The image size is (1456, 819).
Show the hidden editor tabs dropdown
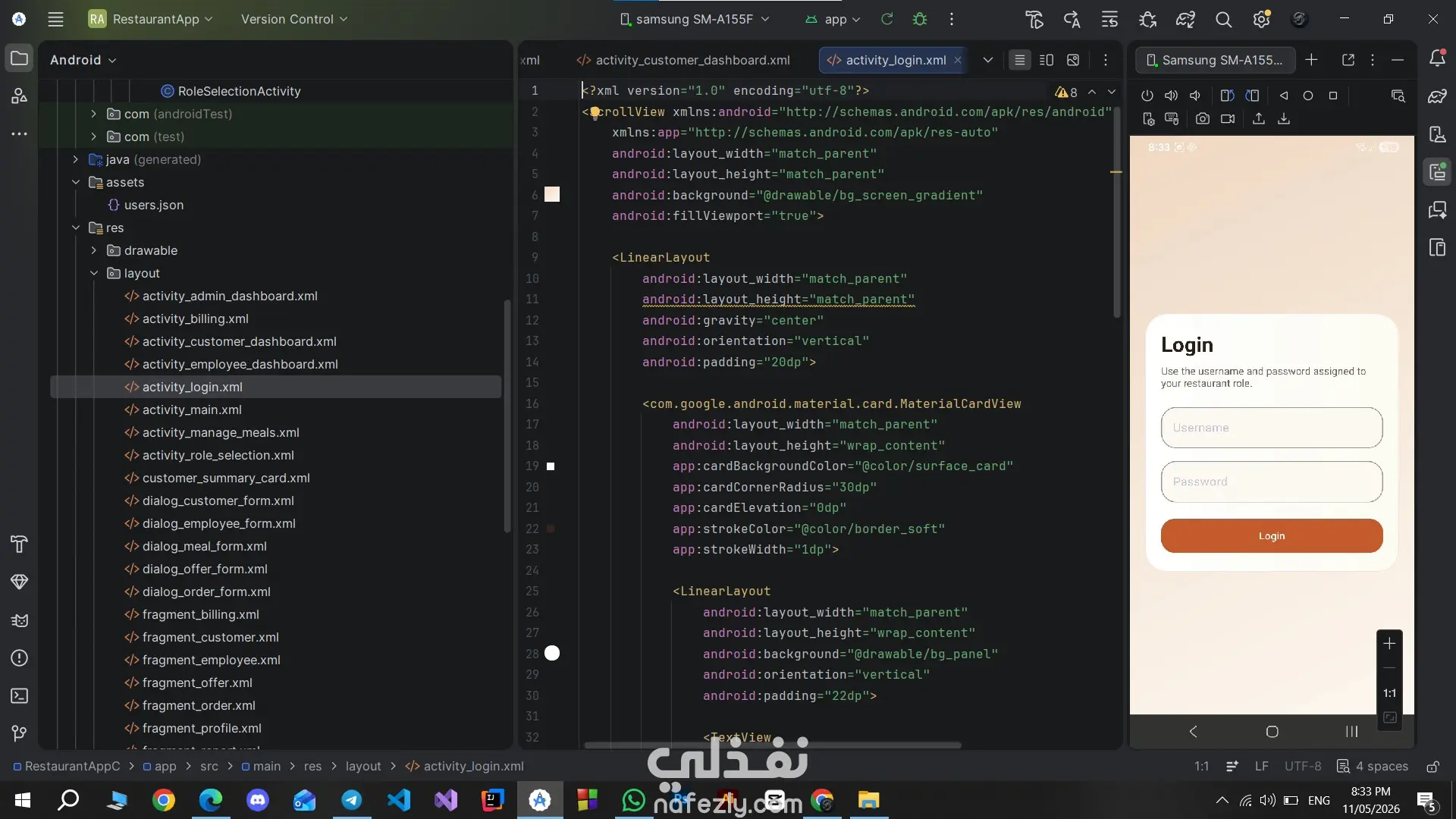coord(987,60)
